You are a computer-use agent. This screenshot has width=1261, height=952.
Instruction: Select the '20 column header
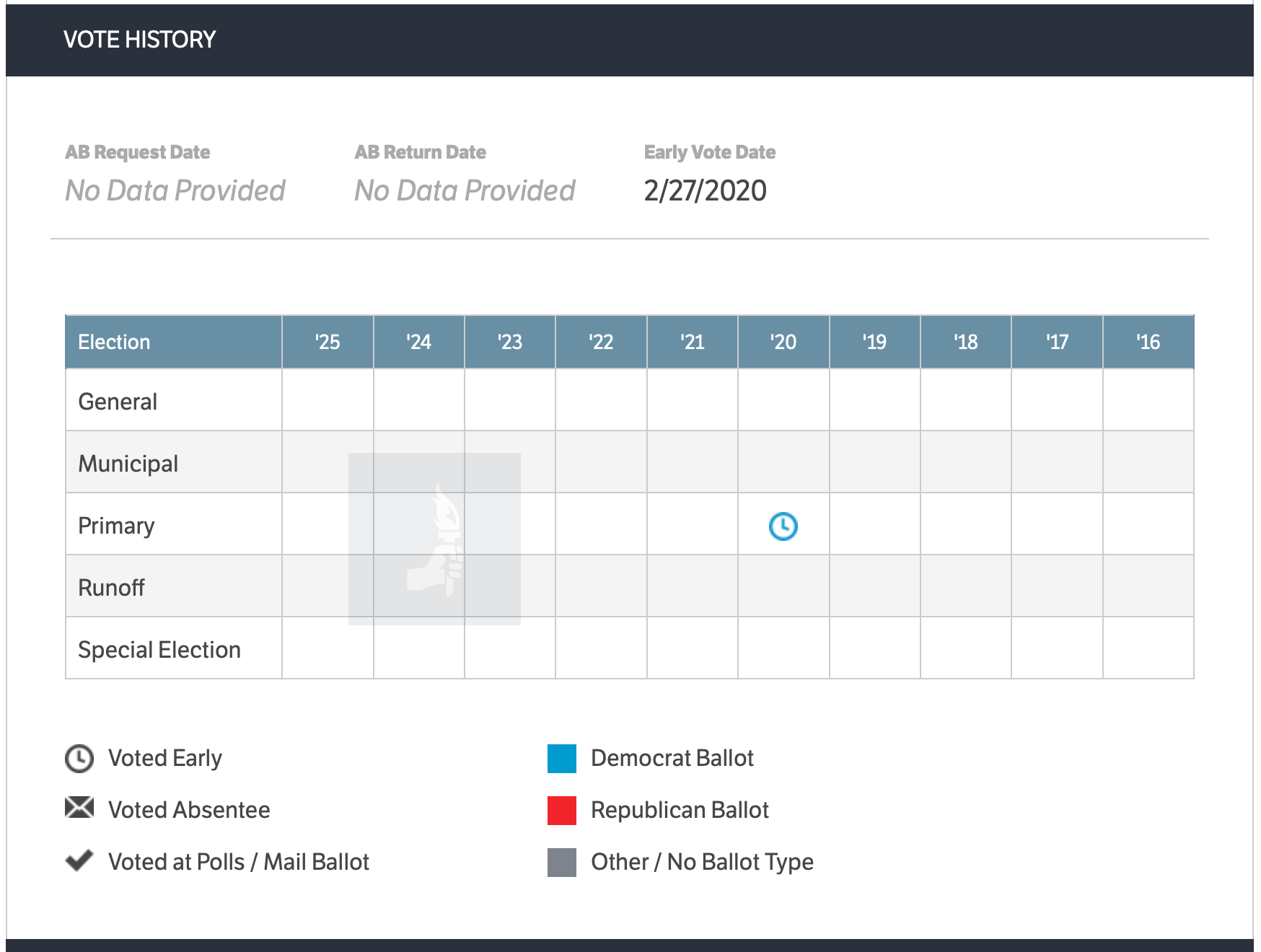tap(783, 342)
